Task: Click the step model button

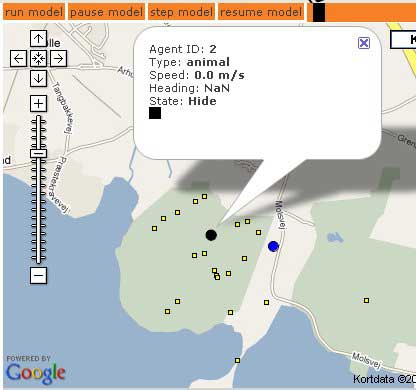Action: click(181, 12)
